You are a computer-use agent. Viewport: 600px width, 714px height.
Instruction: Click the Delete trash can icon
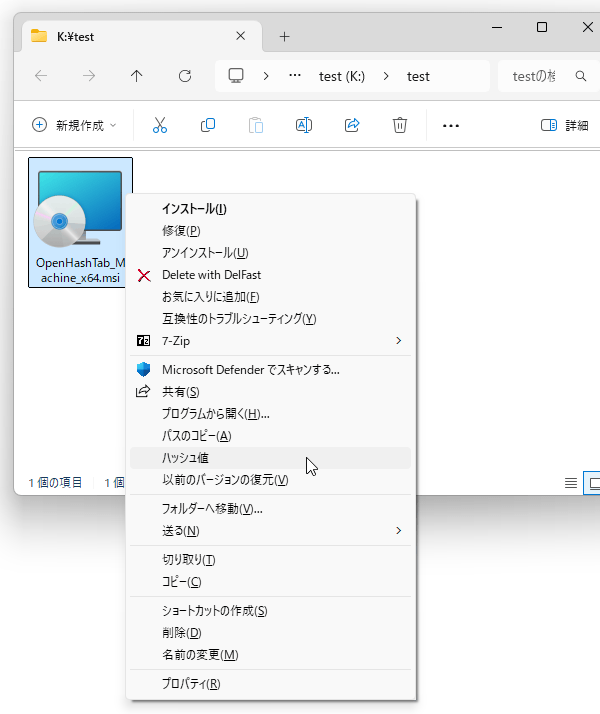(400, 125)
